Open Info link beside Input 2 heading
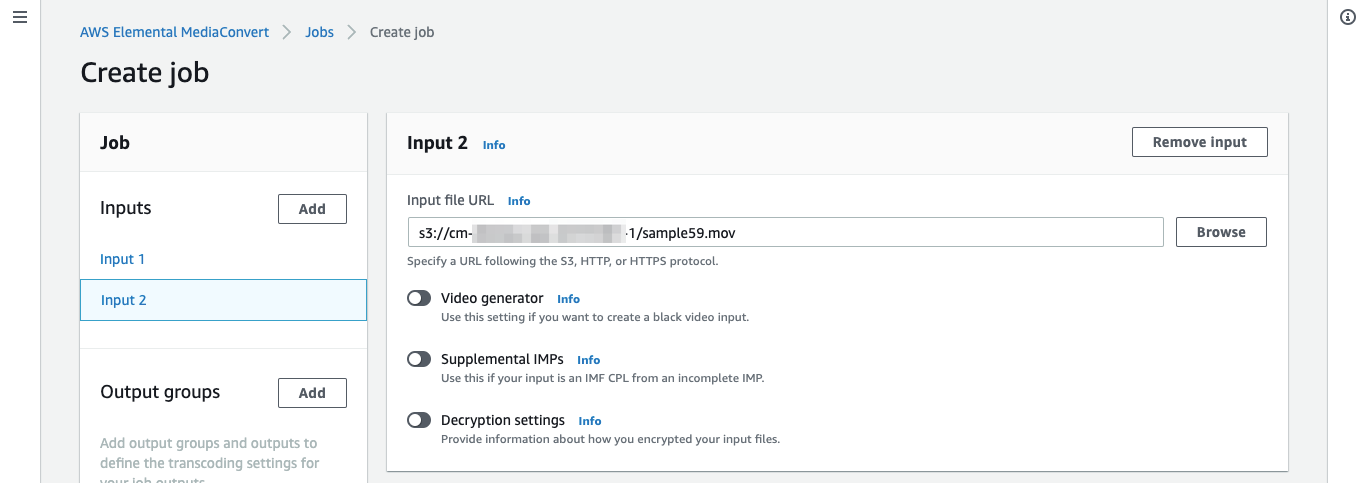This screenshot has width=1368, height=483. point(494,145)
